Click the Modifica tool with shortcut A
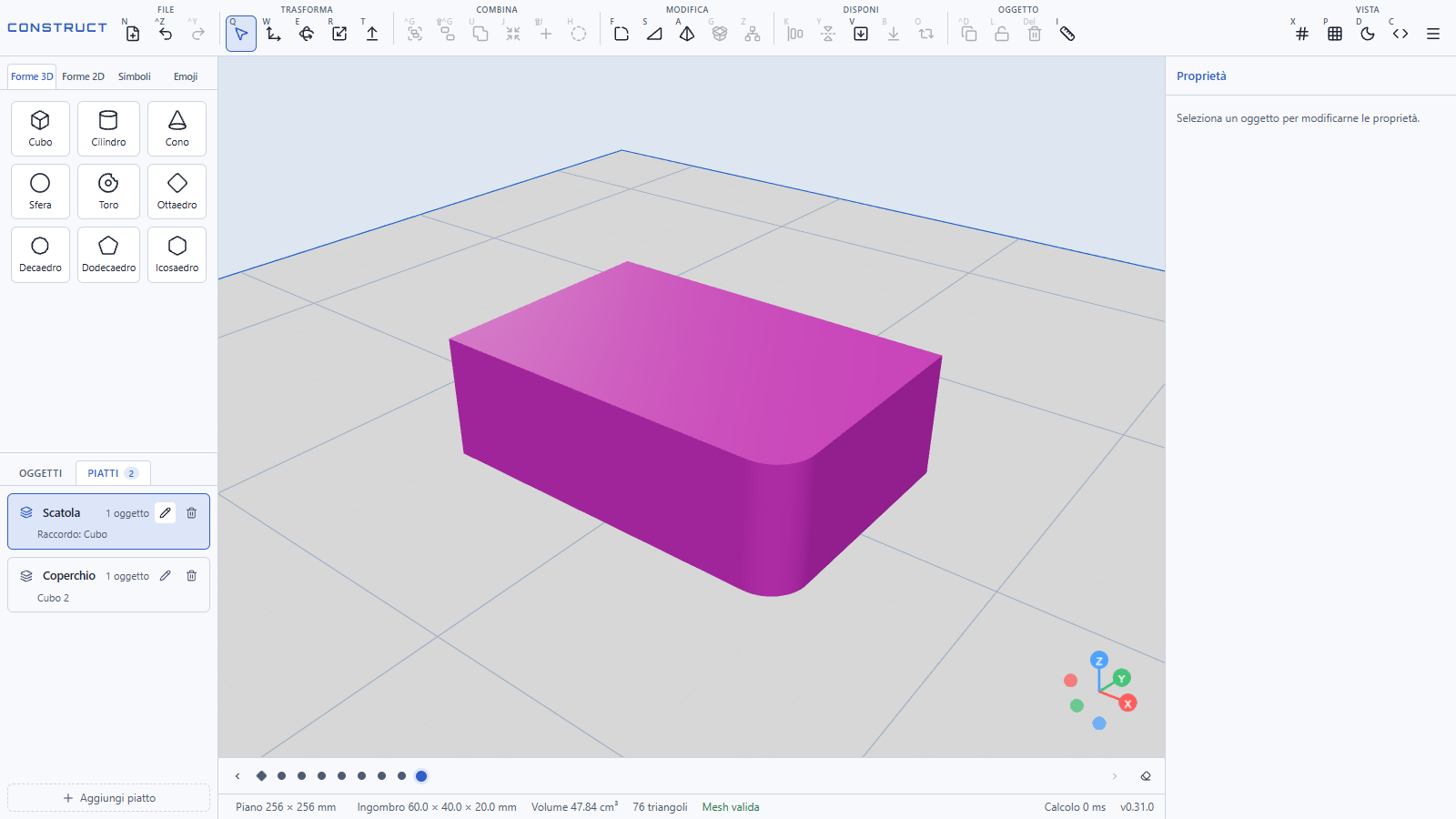Screen dimensions: 1456x819 coord(687,34)
